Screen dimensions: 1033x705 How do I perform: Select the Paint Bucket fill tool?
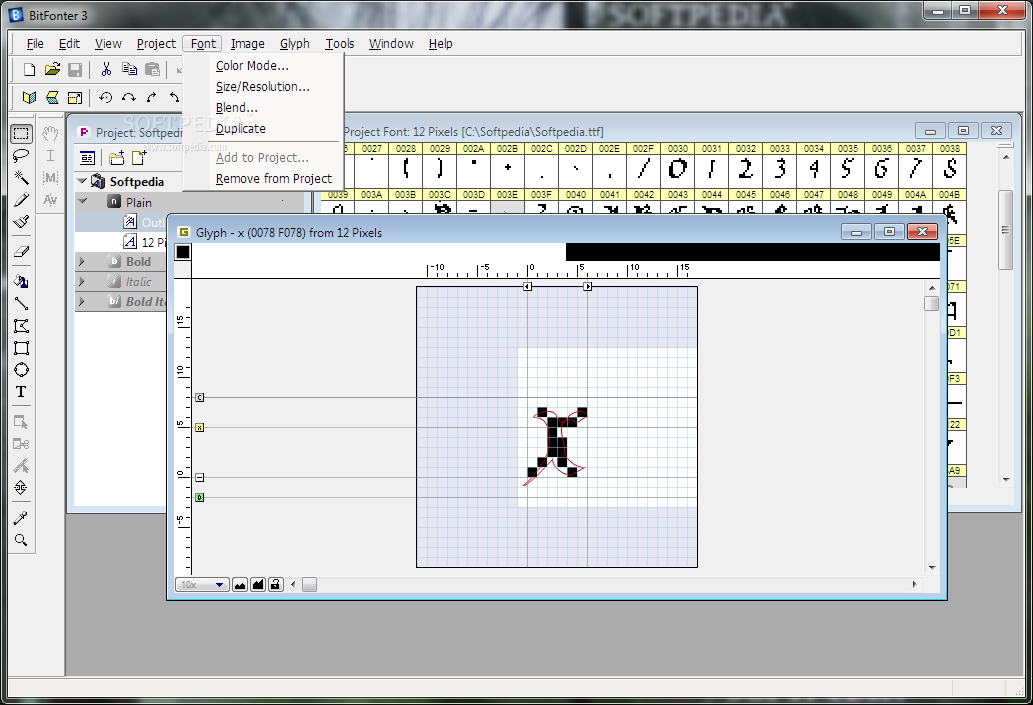pyautogui.click(x=21, y=281)
